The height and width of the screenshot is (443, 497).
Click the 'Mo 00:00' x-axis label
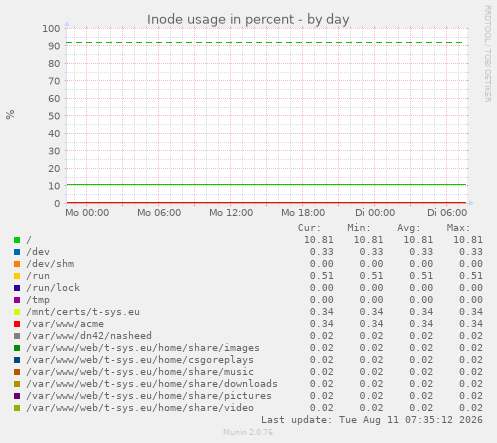pos(87,213)
